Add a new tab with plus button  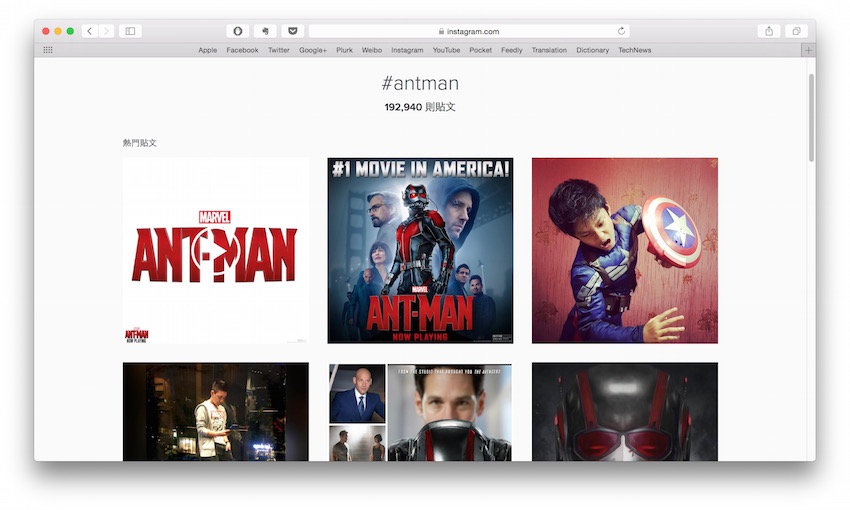pyautogui.click(x=808, y=50)
